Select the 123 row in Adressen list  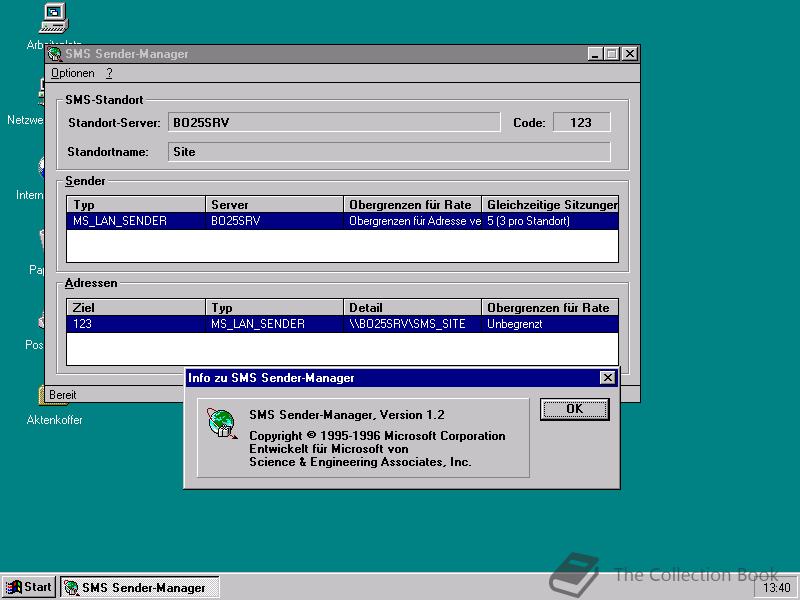(342, 324)
